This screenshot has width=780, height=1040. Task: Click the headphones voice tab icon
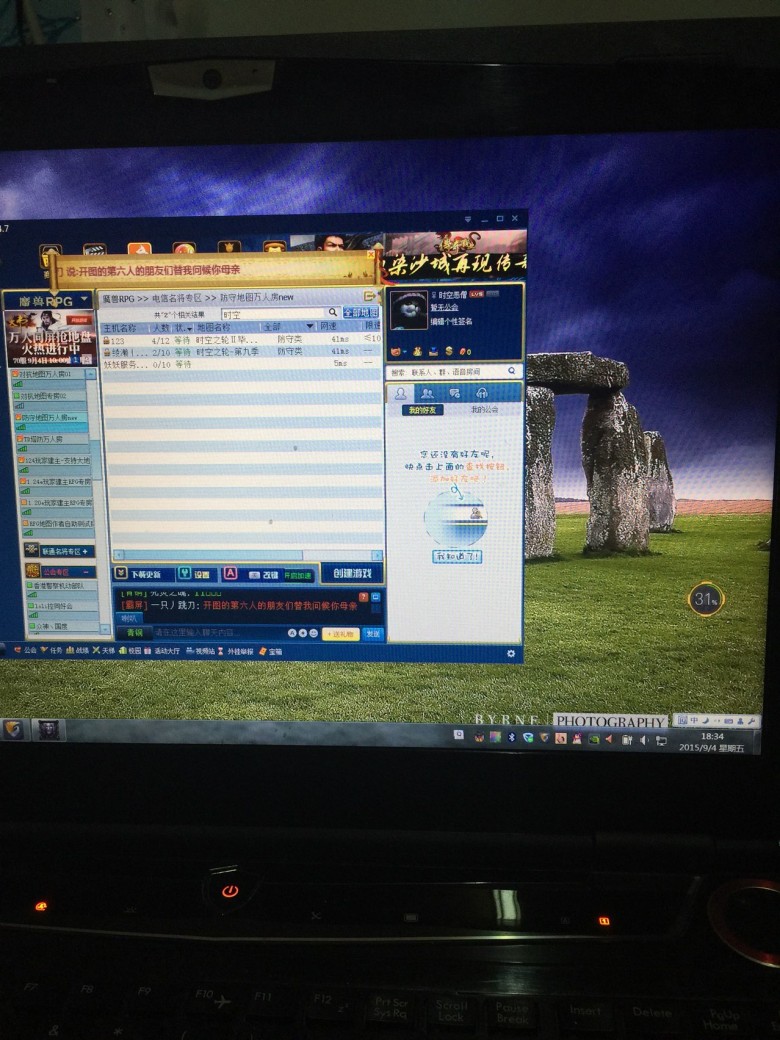(481, 393)
